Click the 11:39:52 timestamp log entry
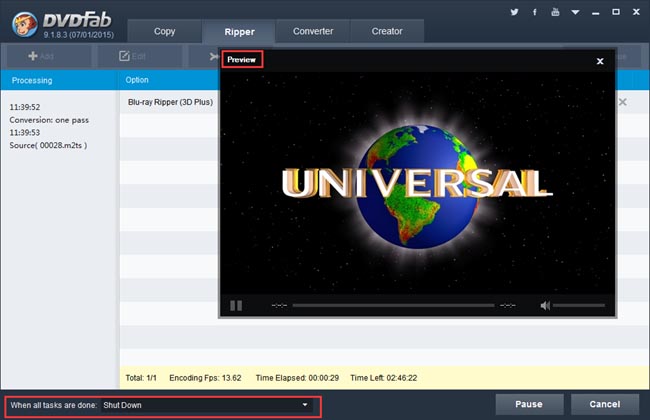The width and height of the screenshot is (650, 420). (25, 107)
